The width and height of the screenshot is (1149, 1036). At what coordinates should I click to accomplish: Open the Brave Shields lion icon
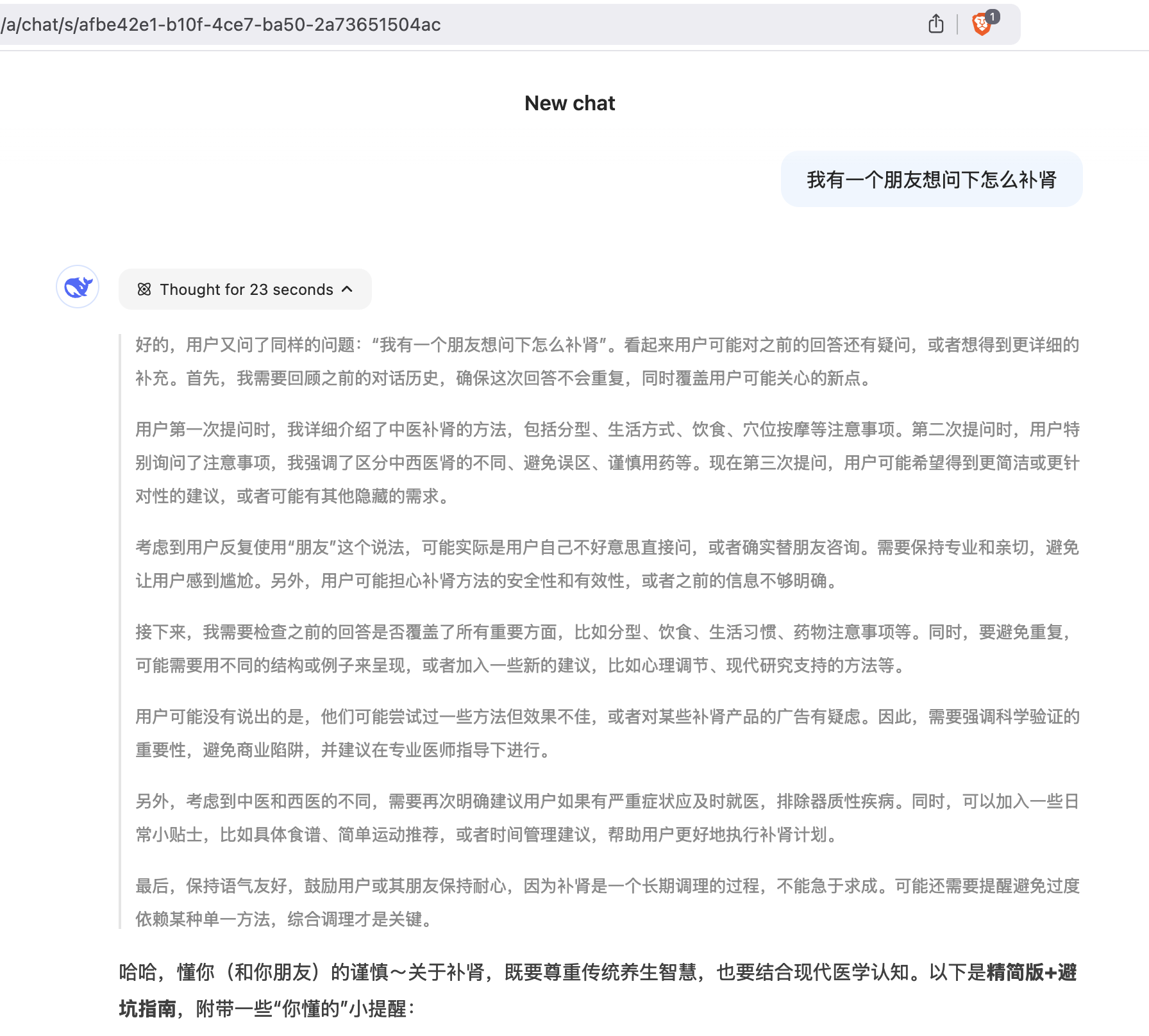[980, 26]
